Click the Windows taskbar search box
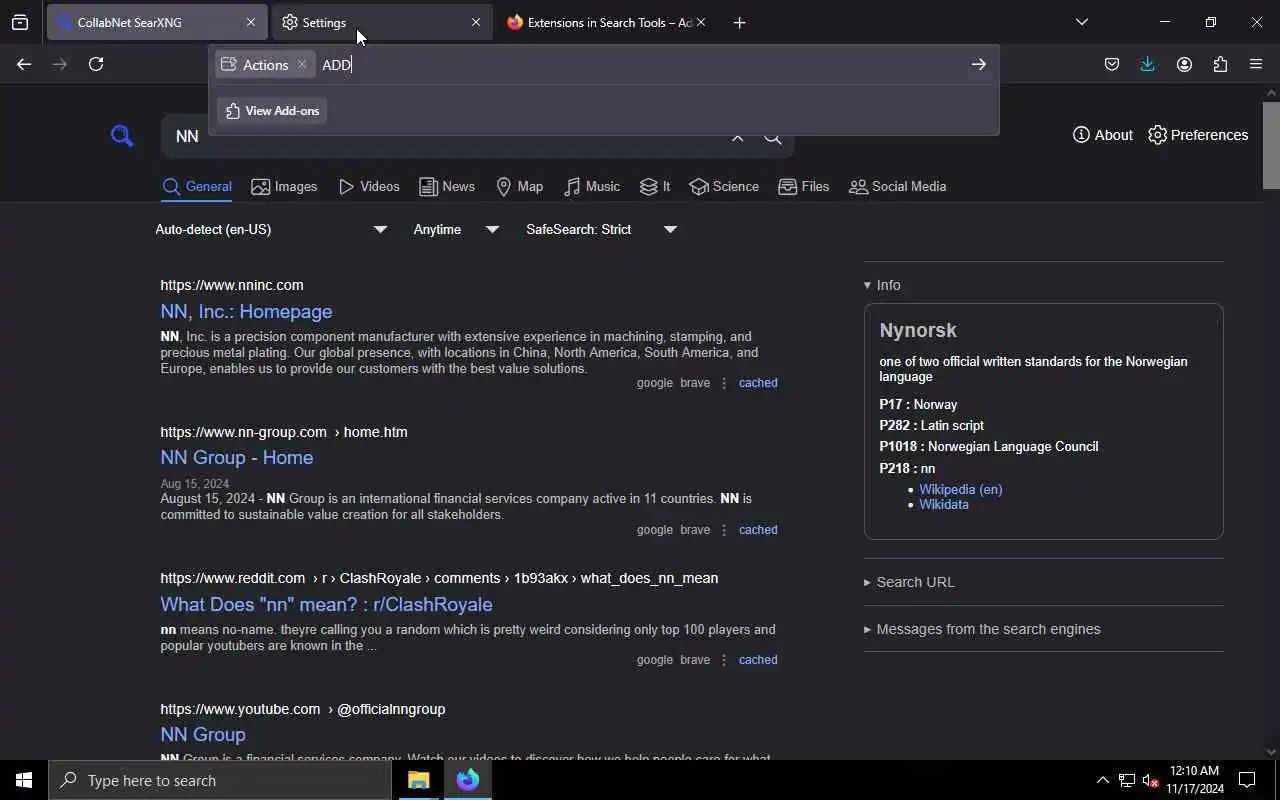The height and width of the screenshot is (800, 1280). 220,780
